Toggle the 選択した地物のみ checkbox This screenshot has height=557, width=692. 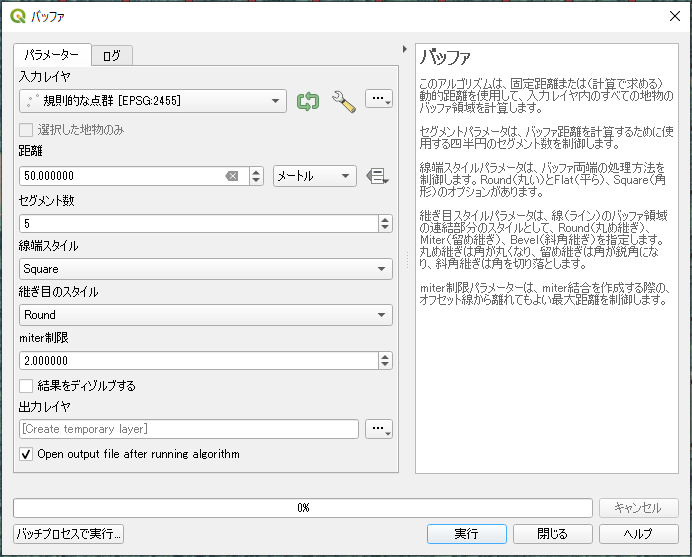click(x=26, y=130)
